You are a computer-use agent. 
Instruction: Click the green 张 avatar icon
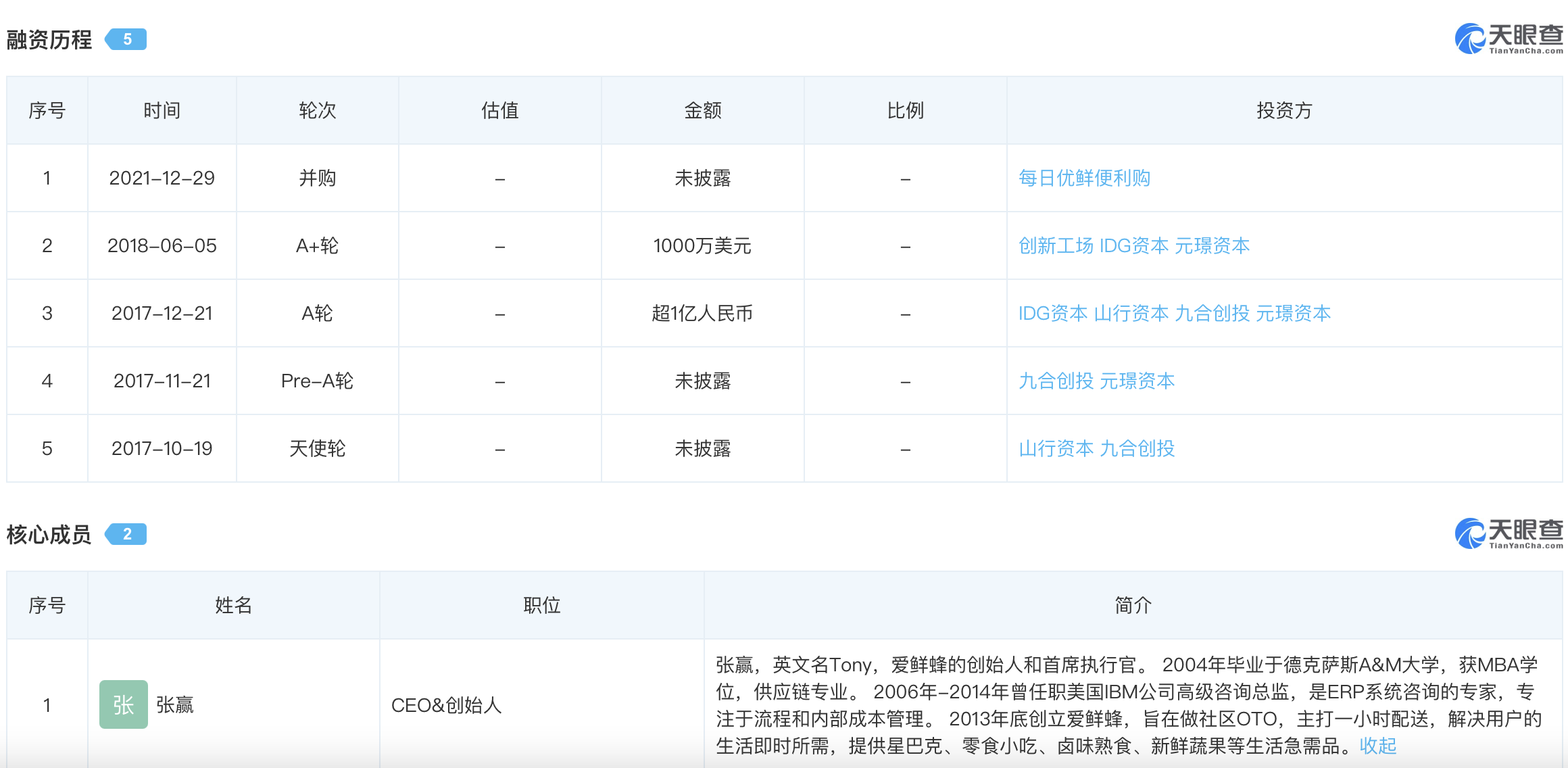point(124,704)
